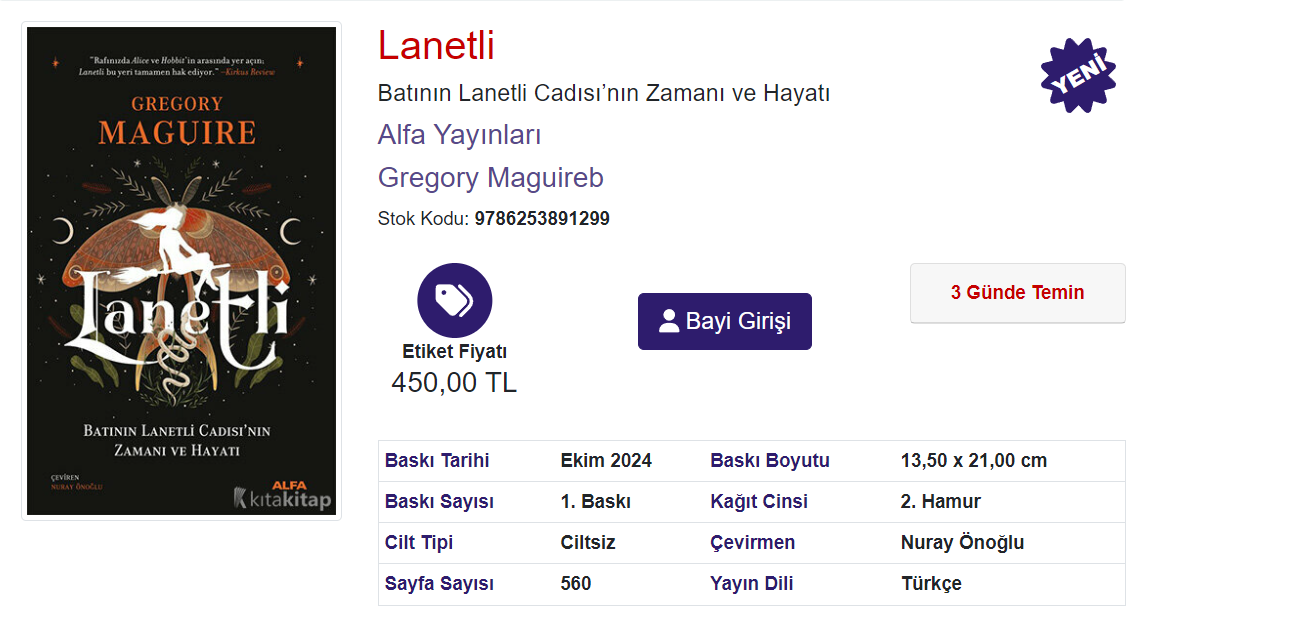The image size is (1299, 630).
Task: Click the Ciltsiz binding type value
Action: [588, 543]
